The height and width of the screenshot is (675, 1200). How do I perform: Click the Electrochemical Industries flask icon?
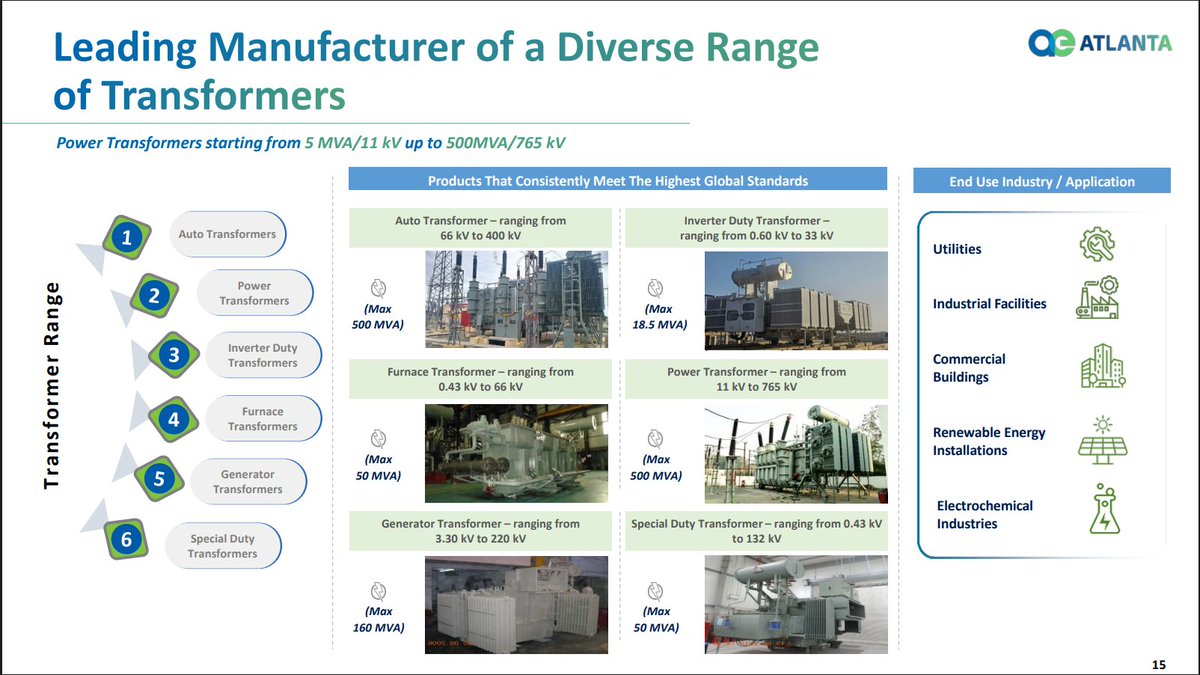coord(1103,509)
